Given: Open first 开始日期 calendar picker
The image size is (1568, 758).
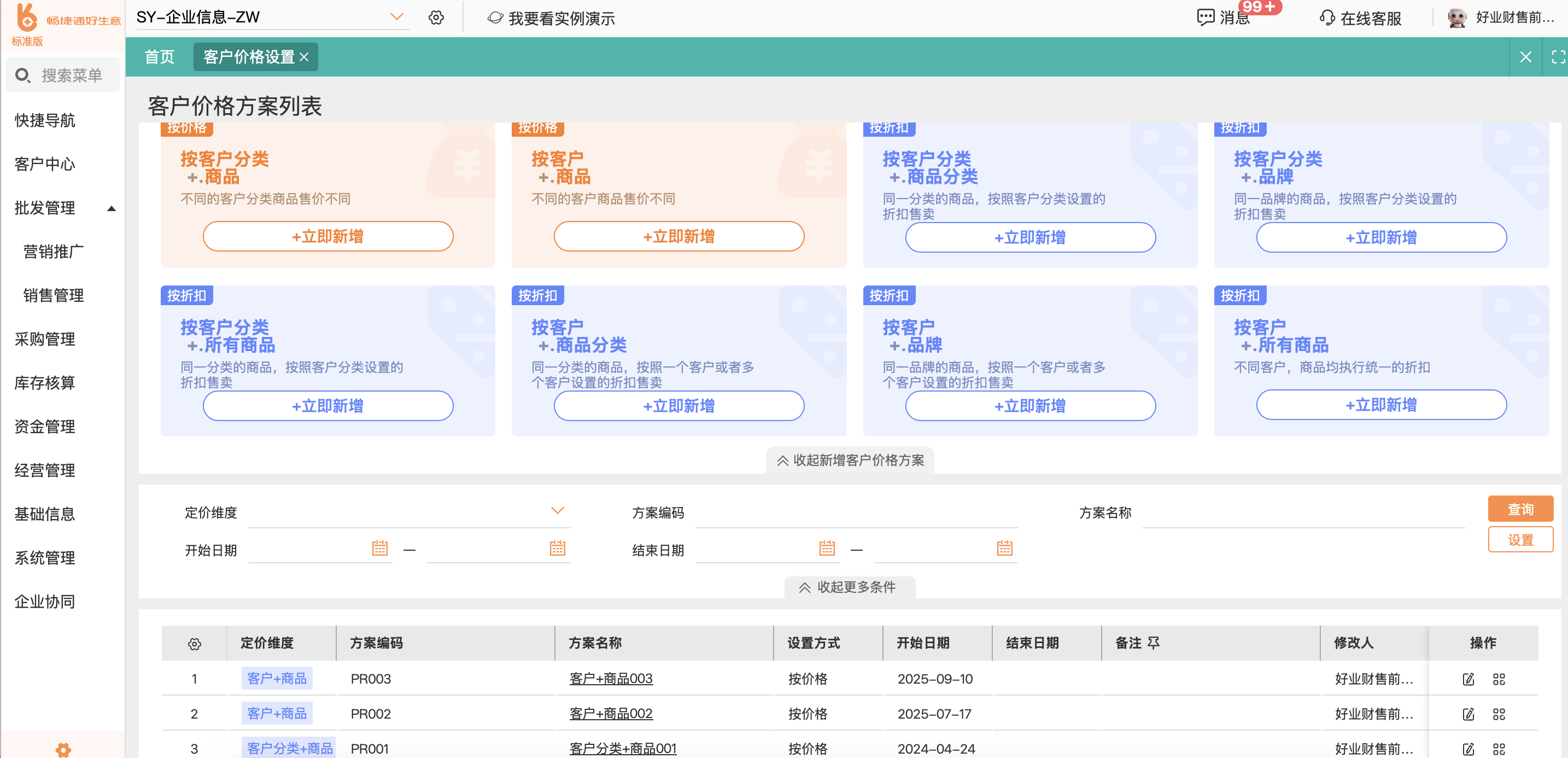Looking at the screenshot, I should point(379,548).
